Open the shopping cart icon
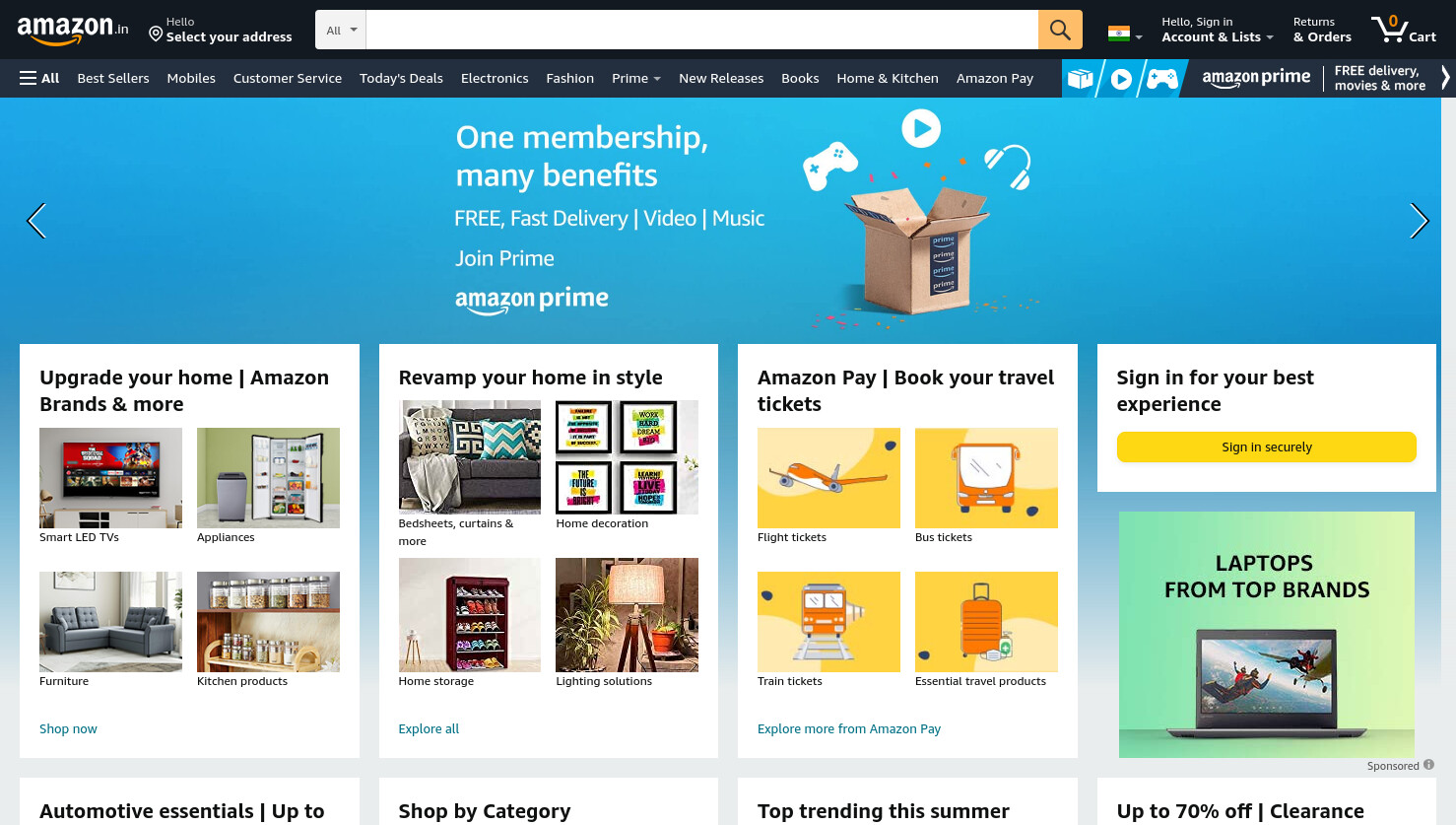The width and height of the screenshot is (1456, 825). (x=1404, y=29)
